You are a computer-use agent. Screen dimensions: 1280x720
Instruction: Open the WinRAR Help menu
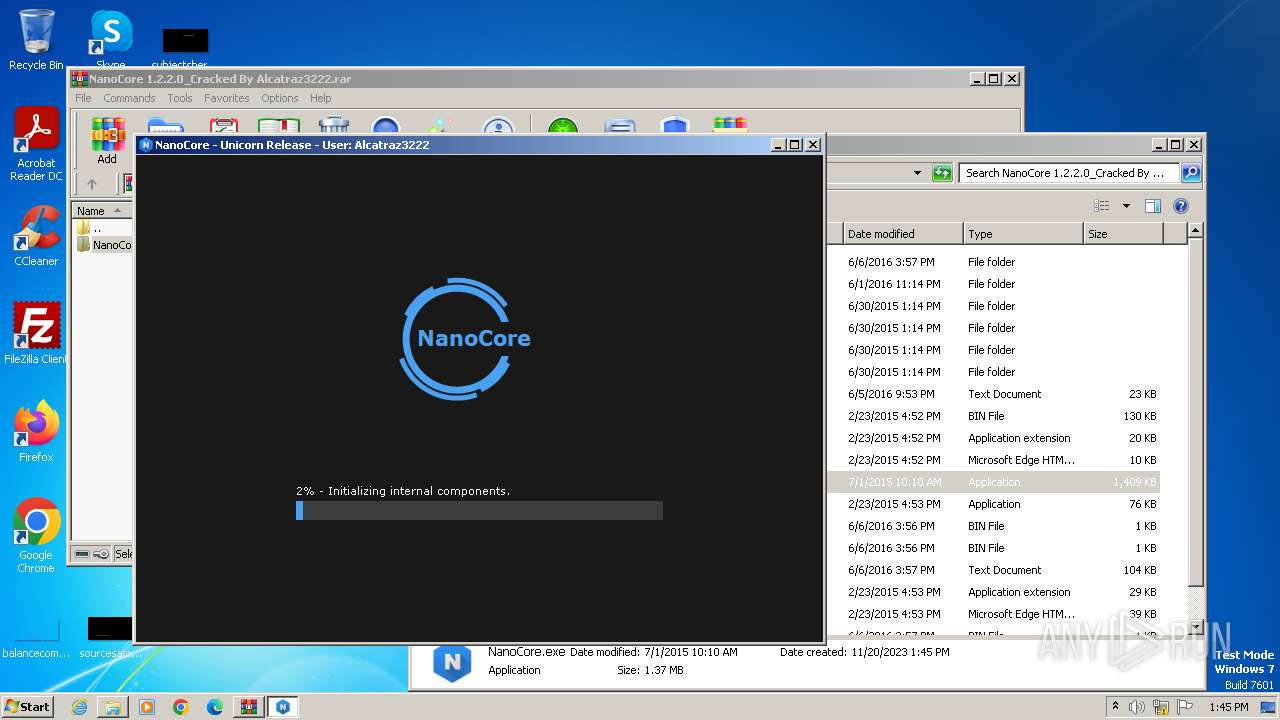pyautogui.click(x=320, y=98)
